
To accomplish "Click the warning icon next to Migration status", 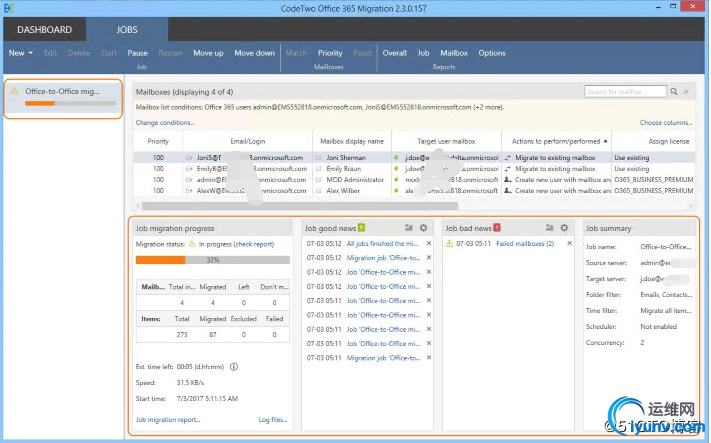I will pos(192,244).
